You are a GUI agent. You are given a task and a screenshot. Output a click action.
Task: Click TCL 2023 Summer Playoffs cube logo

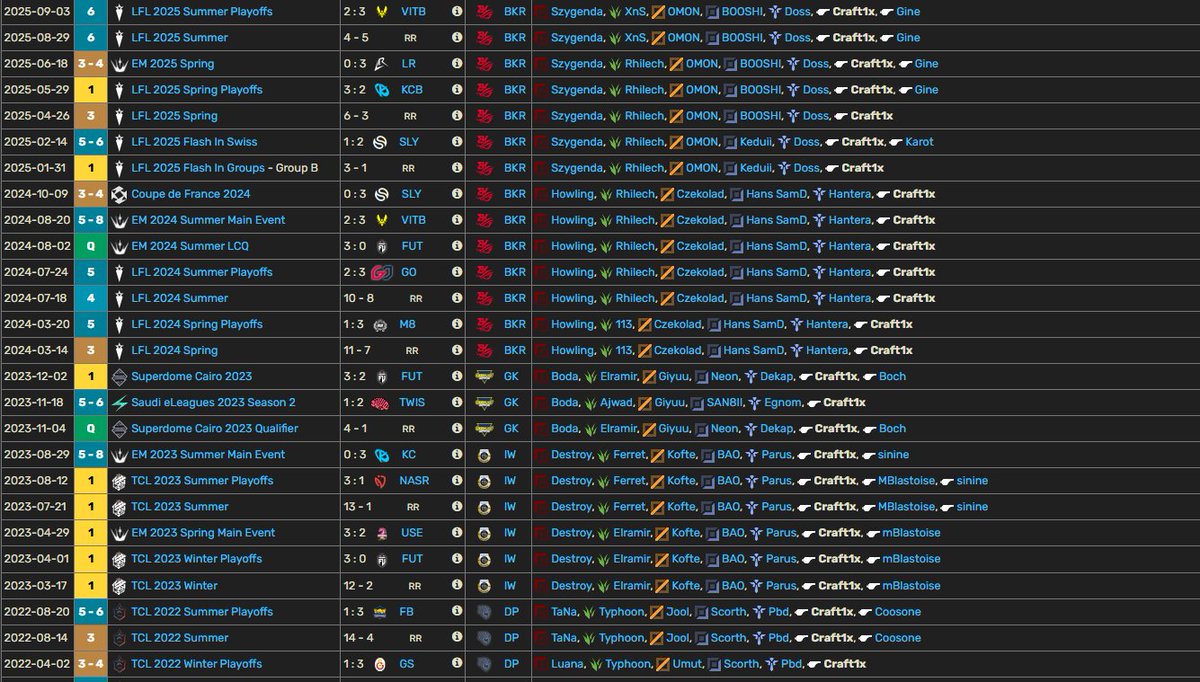point(119,480)
